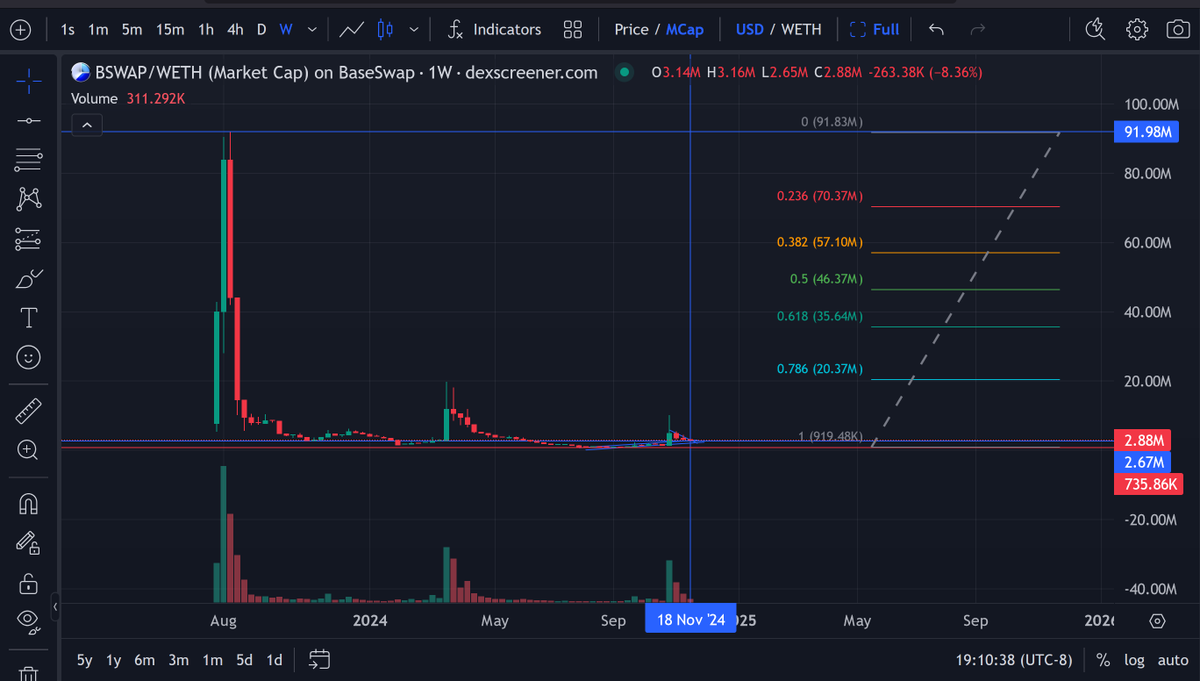1200x681 pixels.
Task: Select the brush drawing tool
Action: [29, 278]
